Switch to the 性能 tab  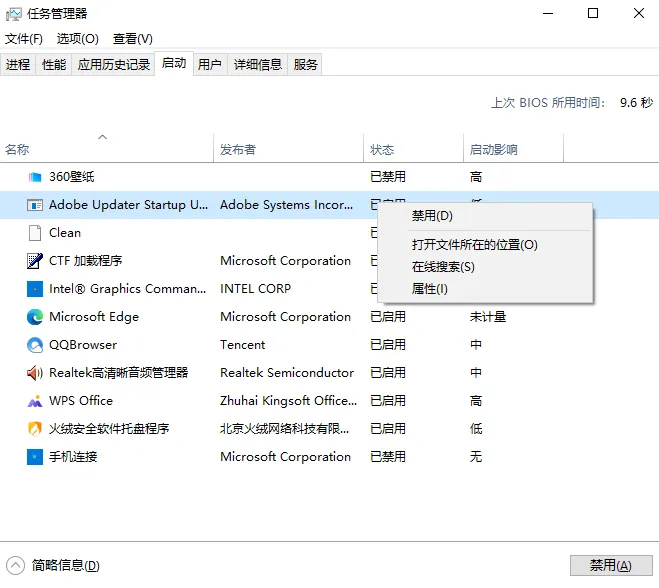pyautogui.click(x=54, y=64)
